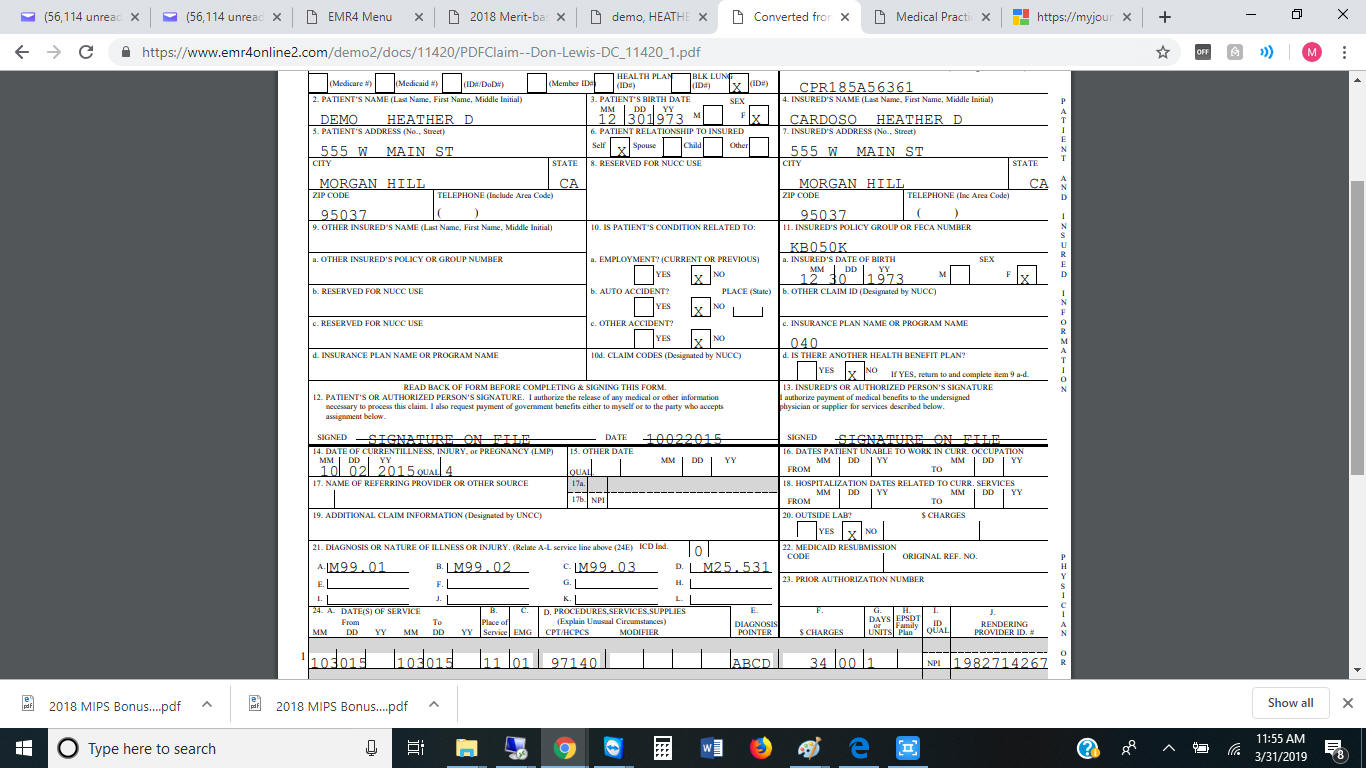
Task: Click the browser forward arrow
Action: [54, 52]
